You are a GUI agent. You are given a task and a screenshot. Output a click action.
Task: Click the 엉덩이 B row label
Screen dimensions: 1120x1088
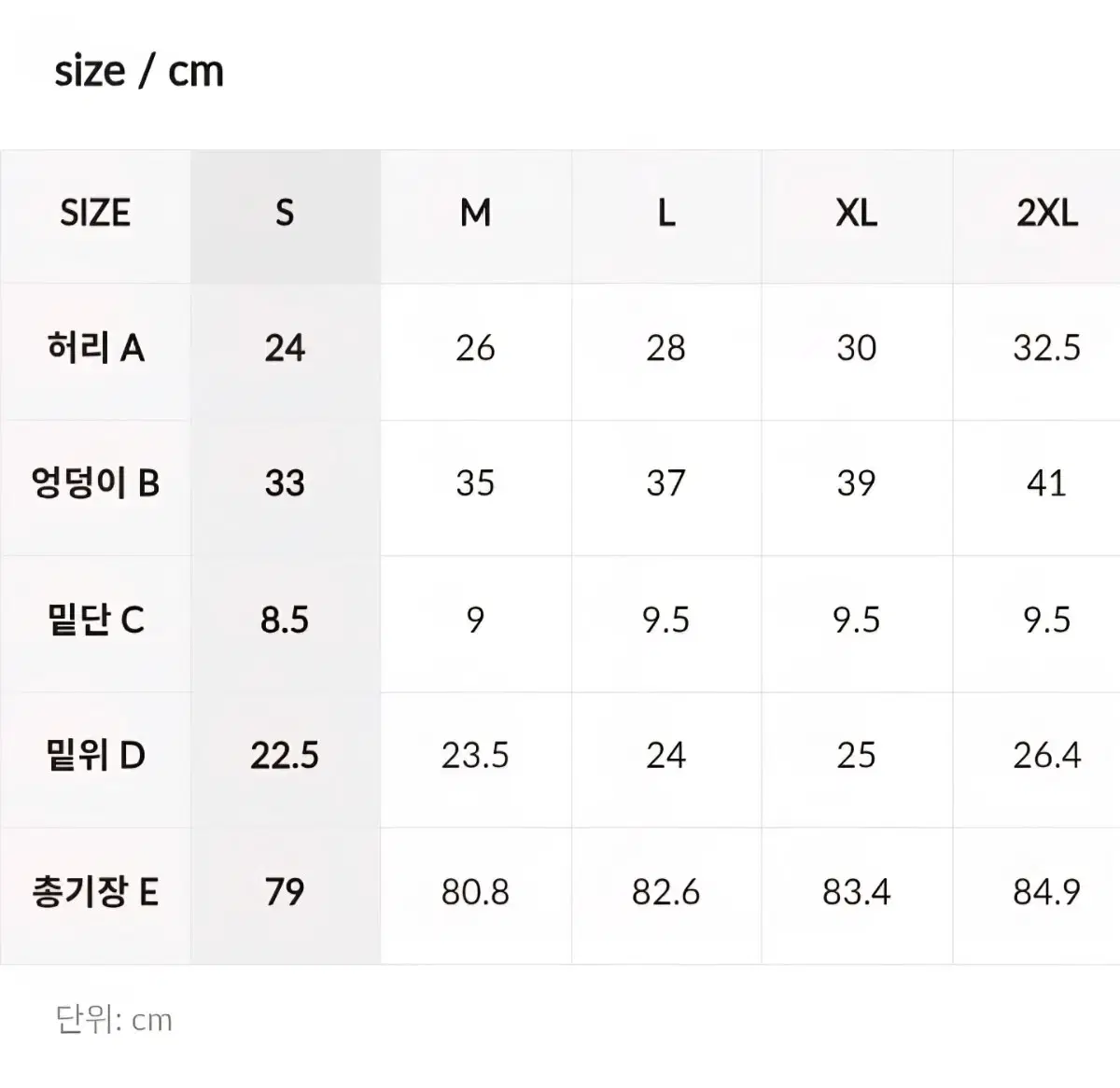[x=95, y=483]
